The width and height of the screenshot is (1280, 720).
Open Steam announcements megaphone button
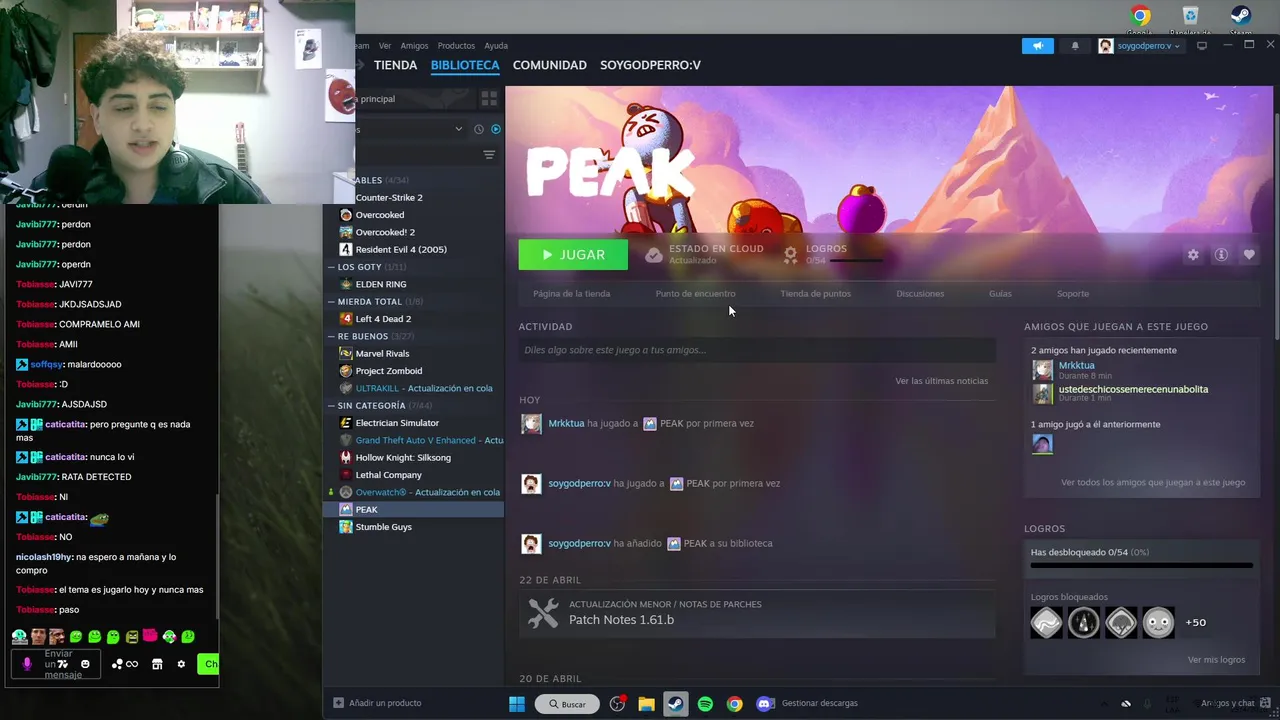(1038, 46)
